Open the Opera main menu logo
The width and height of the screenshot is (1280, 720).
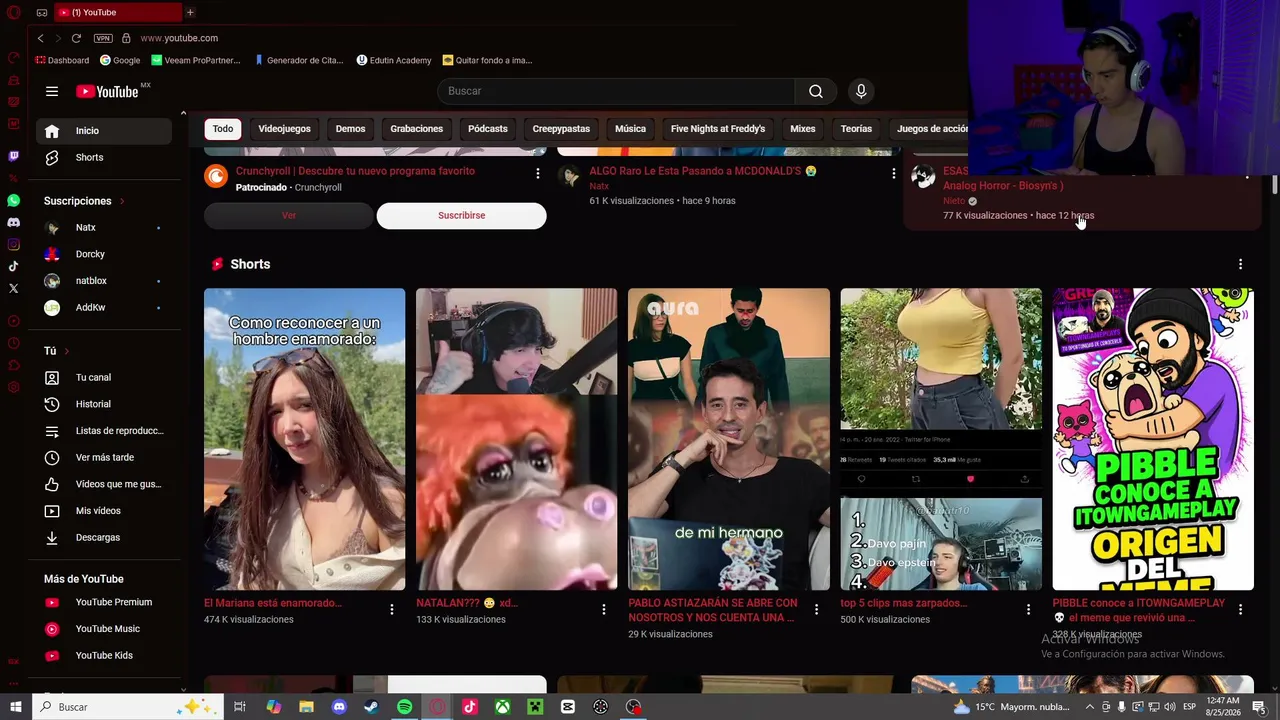click(13, 12)
